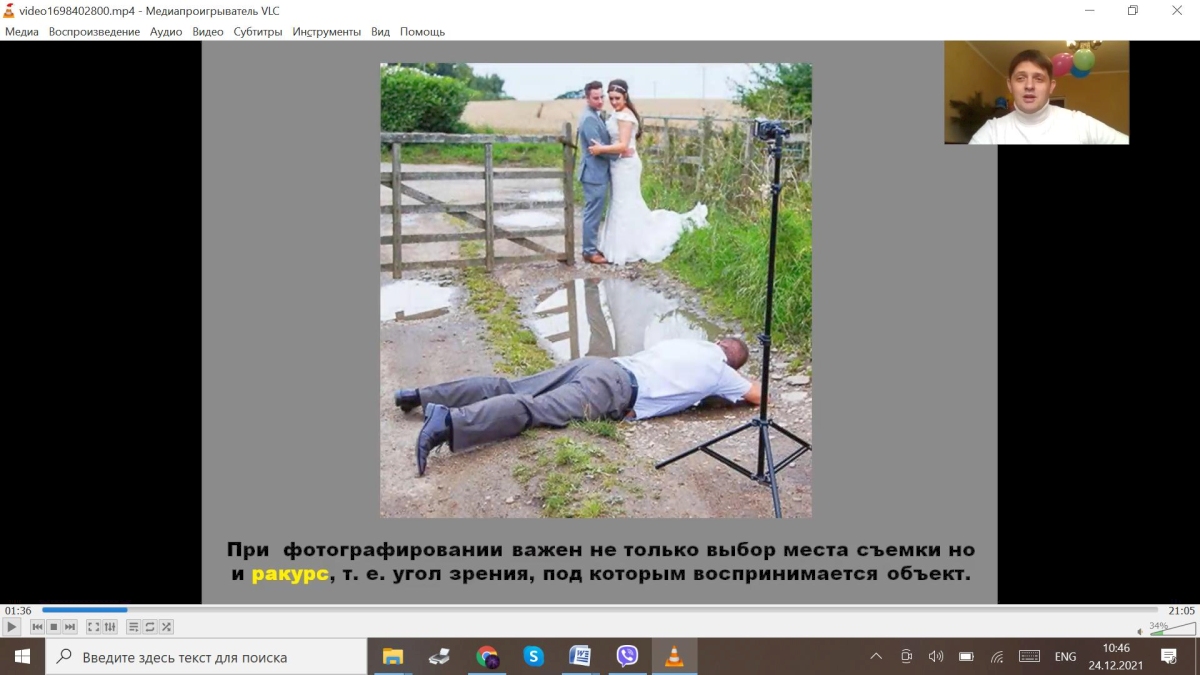Open File Explorer from the taskbar
1200x675 pixels.
(x=393, y=657)
